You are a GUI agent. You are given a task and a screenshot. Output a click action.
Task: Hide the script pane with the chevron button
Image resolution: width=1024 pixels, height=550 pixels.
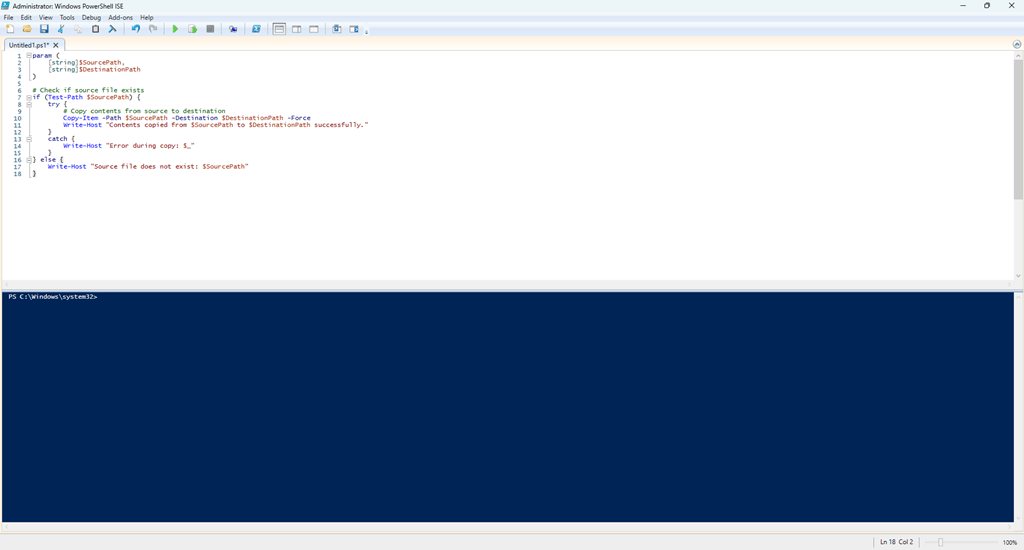[x=1017, y=44]
